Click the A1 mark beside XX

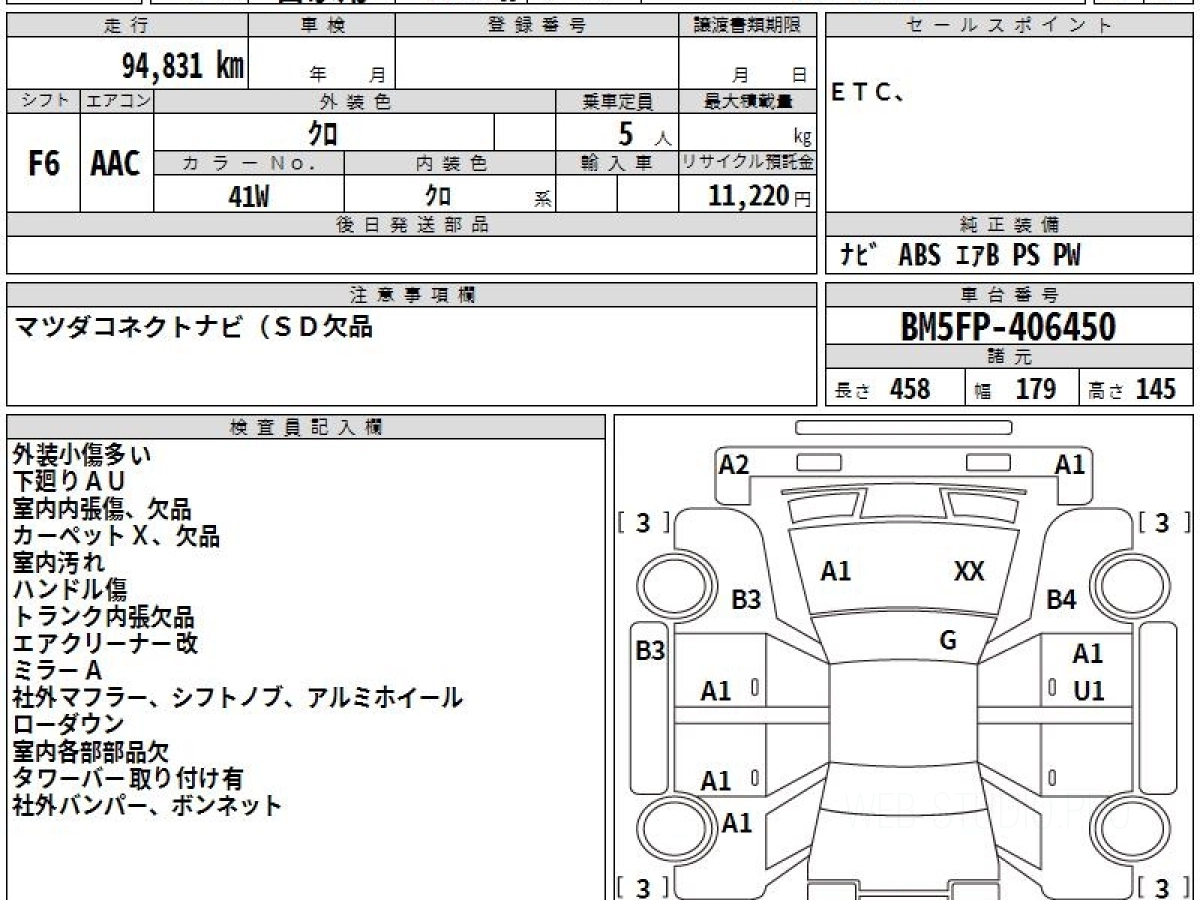click(x=836, y=571)
